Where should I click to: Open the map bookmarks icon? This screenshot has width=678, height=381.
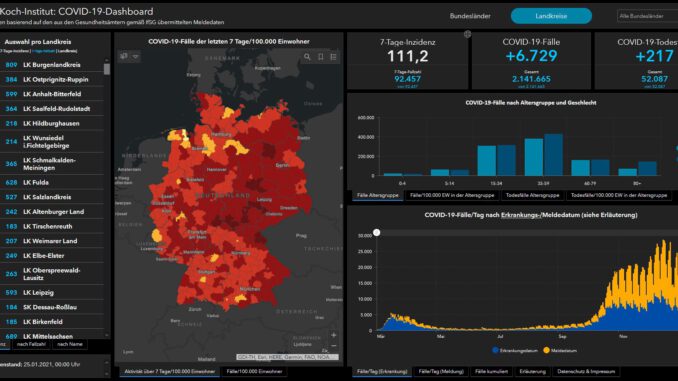pyautogui.click(x=320, y=57)
